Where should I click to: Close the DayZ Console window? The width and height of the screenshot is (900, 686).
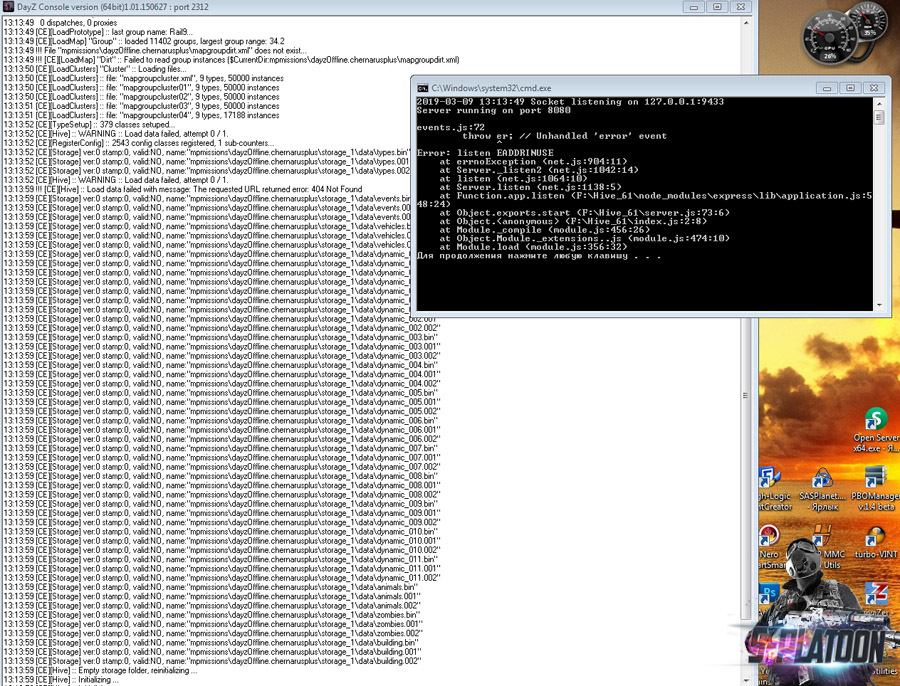[740, 7]
